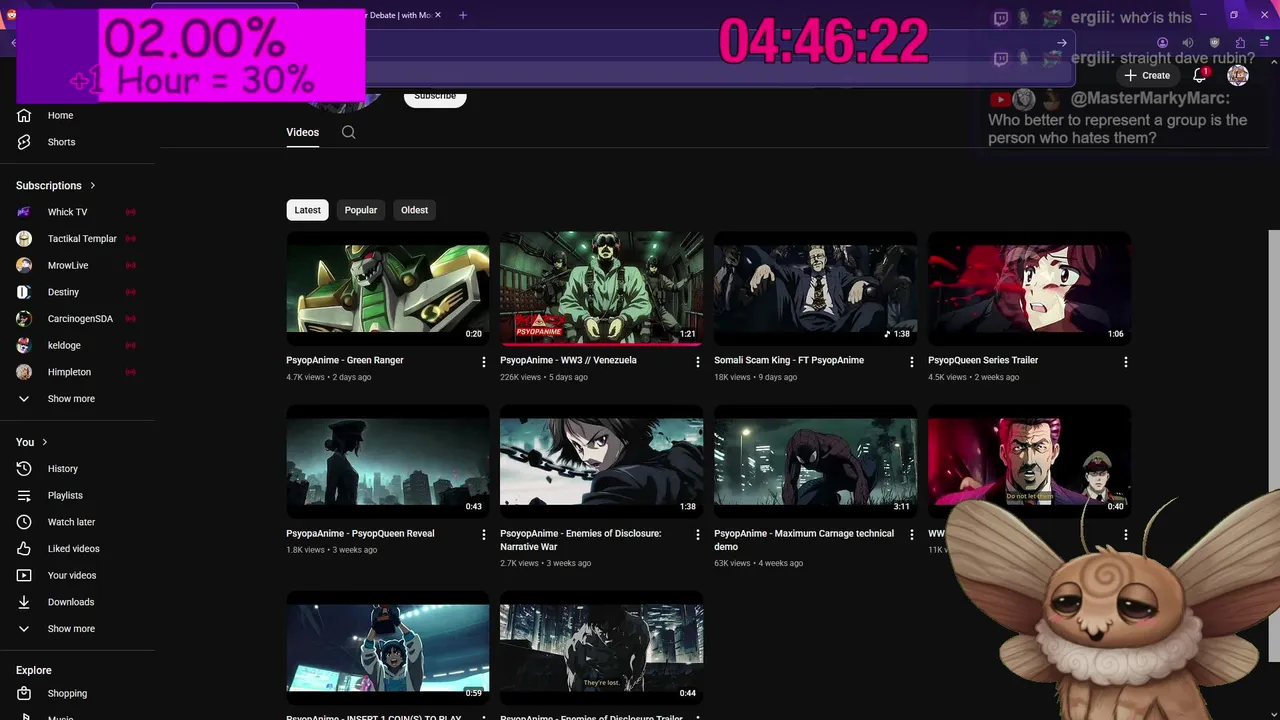
Task: Open the YouTube account avatar menu
Action: coord(1238,75)
